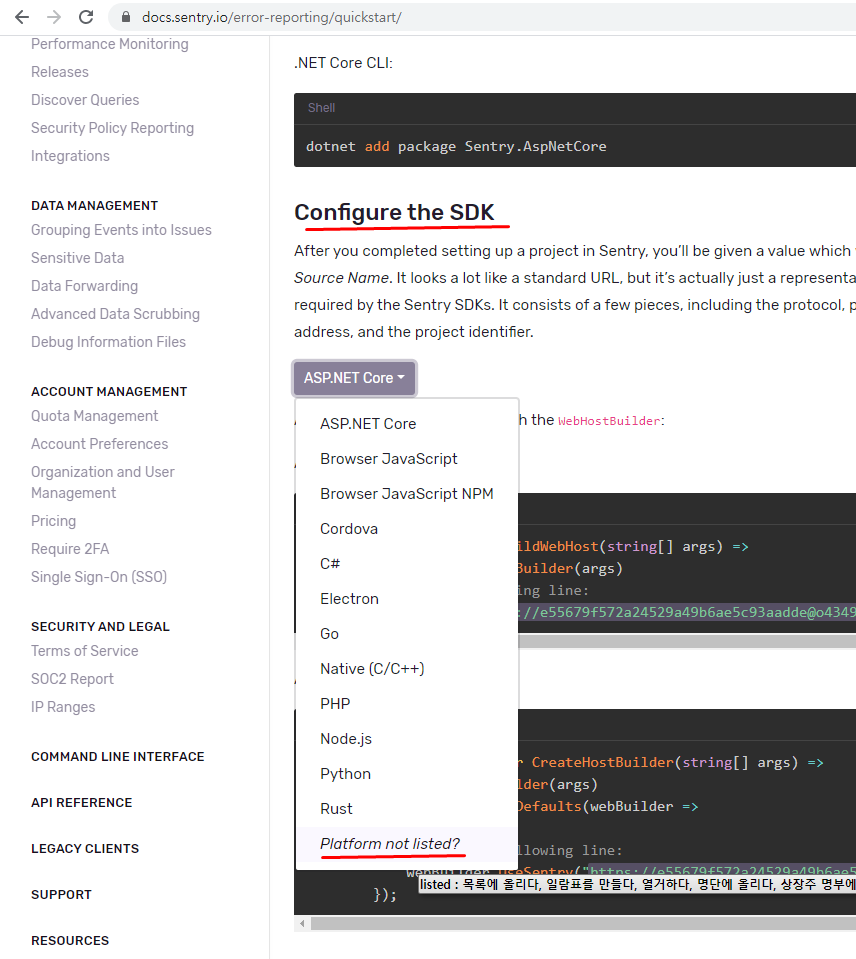Image resolution: width=856 pixels, height=959 pixels.
Task: Expand the LEGACY CLIENTS section
Action: [85, 848]
